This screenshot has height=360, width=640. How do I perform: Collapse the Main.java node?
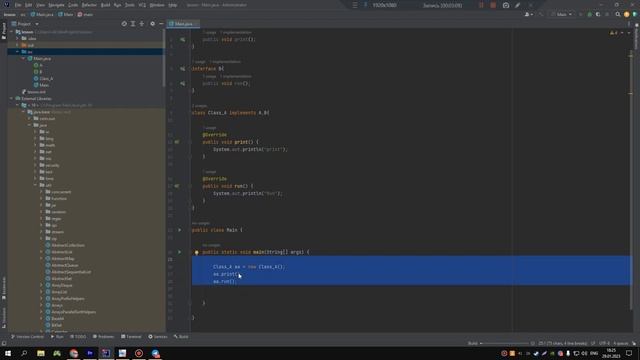coord(23,58)
